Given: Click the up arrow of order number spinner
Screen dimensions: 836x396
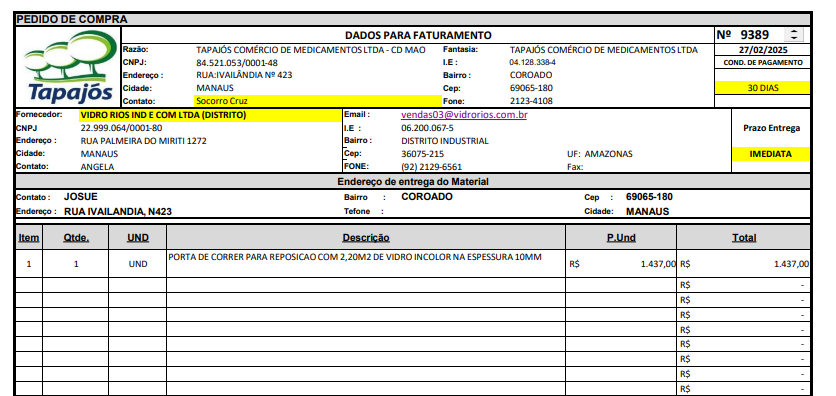Looking at the screenshot, I should pyautogui.click(x=794, y=32).
